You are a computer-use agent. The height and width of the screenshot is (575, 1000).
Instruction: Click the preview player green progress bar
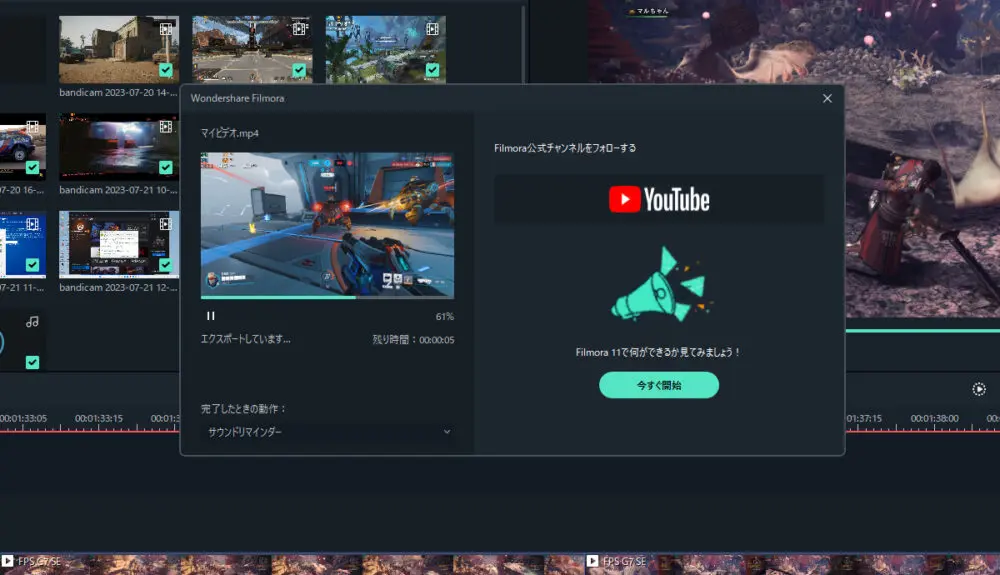[923, 330]
